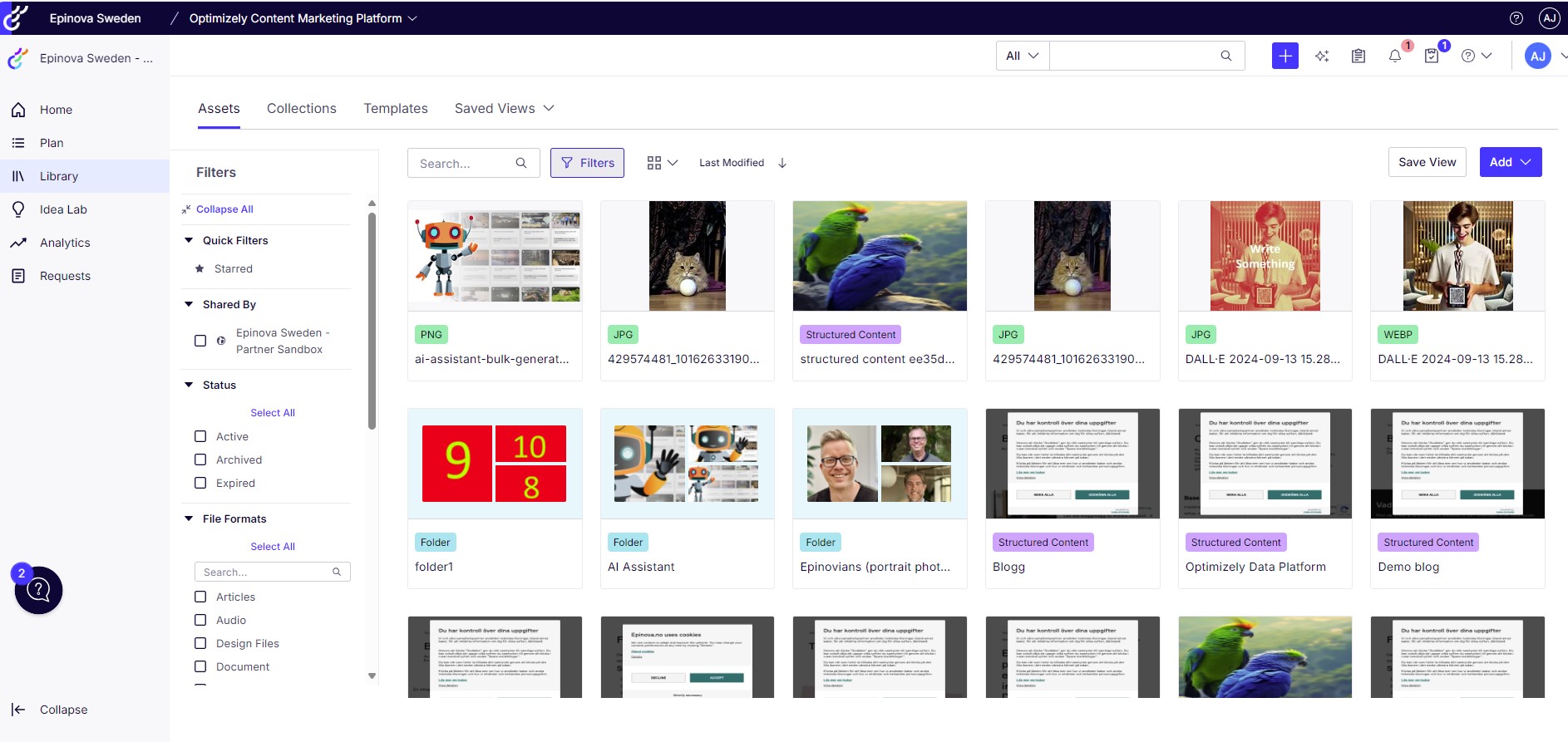Open the notifications bell
This screenshot has width=1568, height=742.
(1395, 56)
